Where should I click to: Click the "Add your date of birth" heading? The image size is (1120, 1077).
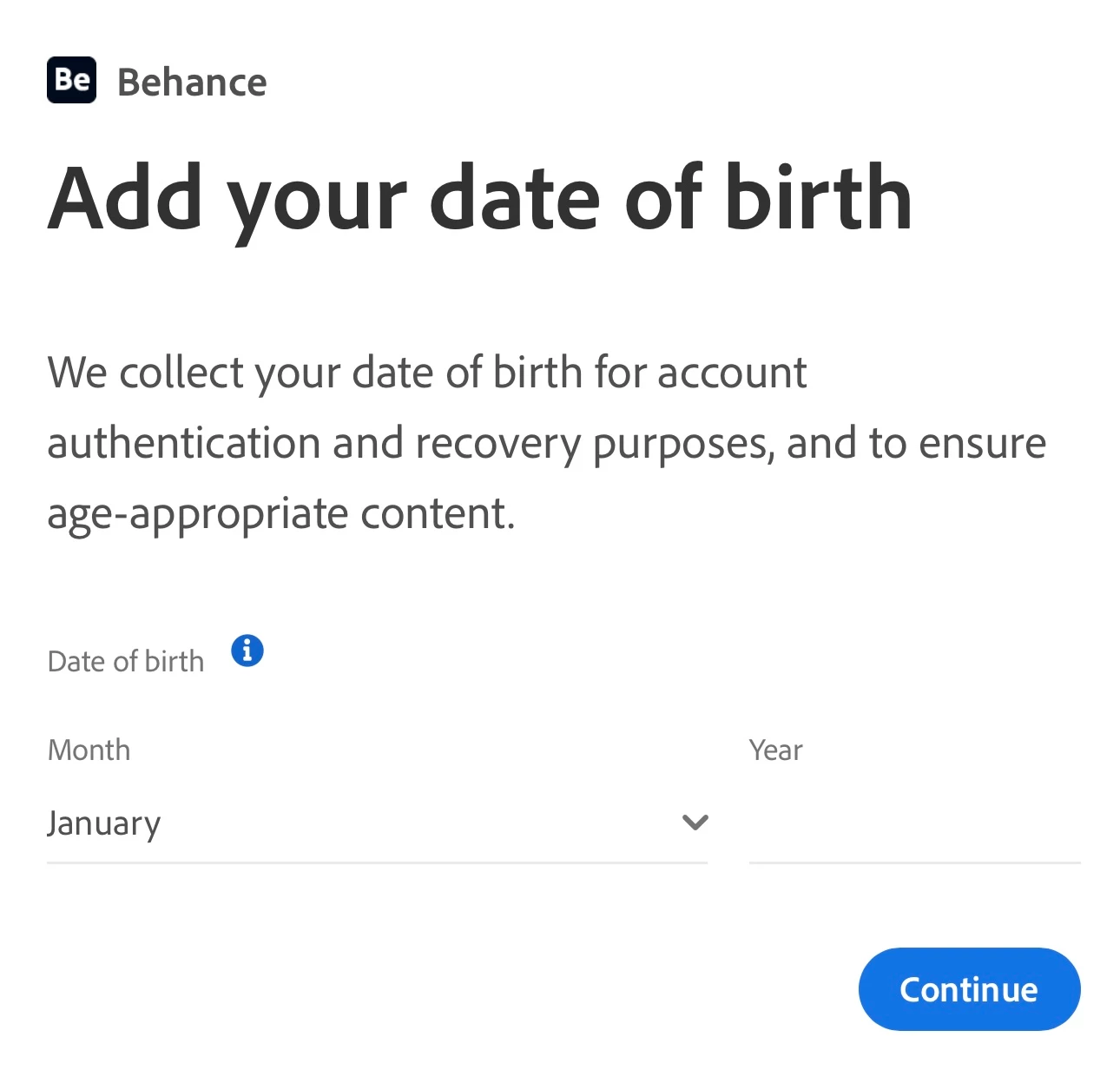(480, 200)
